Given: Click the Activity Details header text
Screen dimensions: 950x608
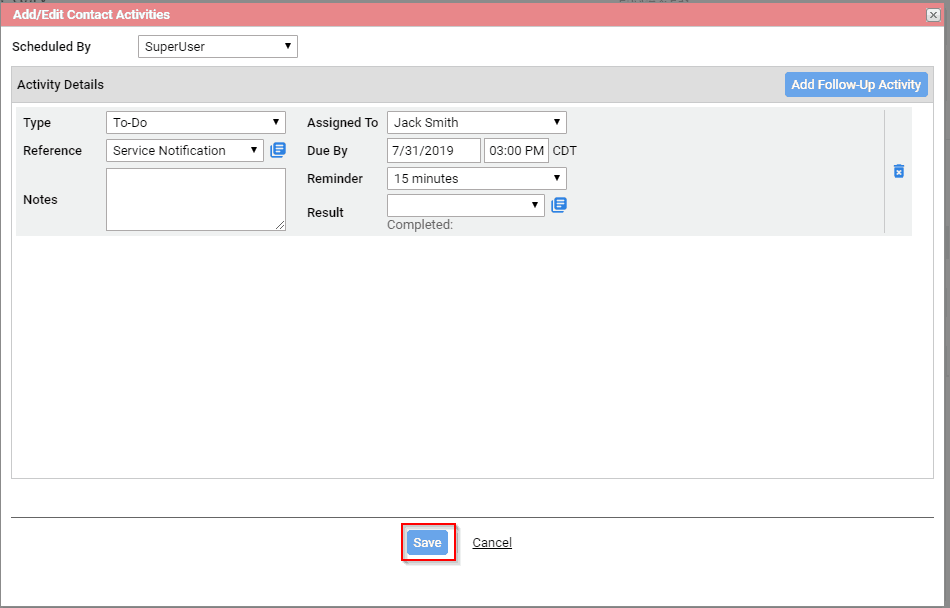Looking at the screenshot, I should (61, 85).
